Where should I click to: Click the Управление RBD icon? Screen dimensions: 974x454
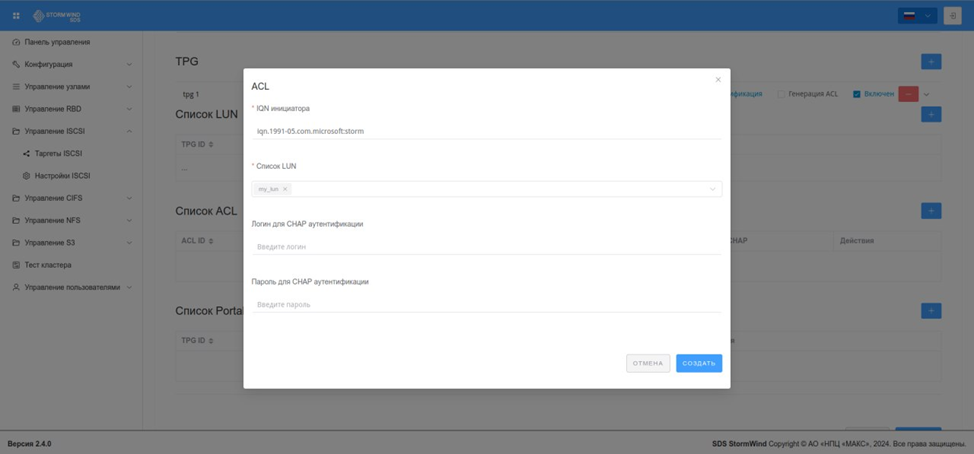coord(16,109)
